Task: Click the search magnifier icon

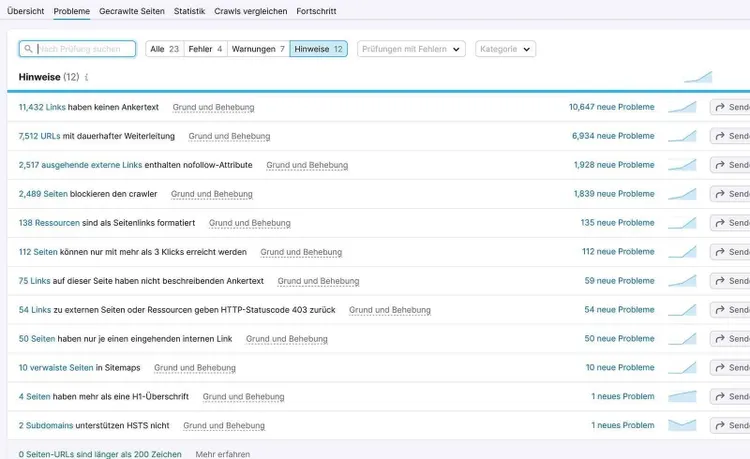Action: (x=28, y=49)
